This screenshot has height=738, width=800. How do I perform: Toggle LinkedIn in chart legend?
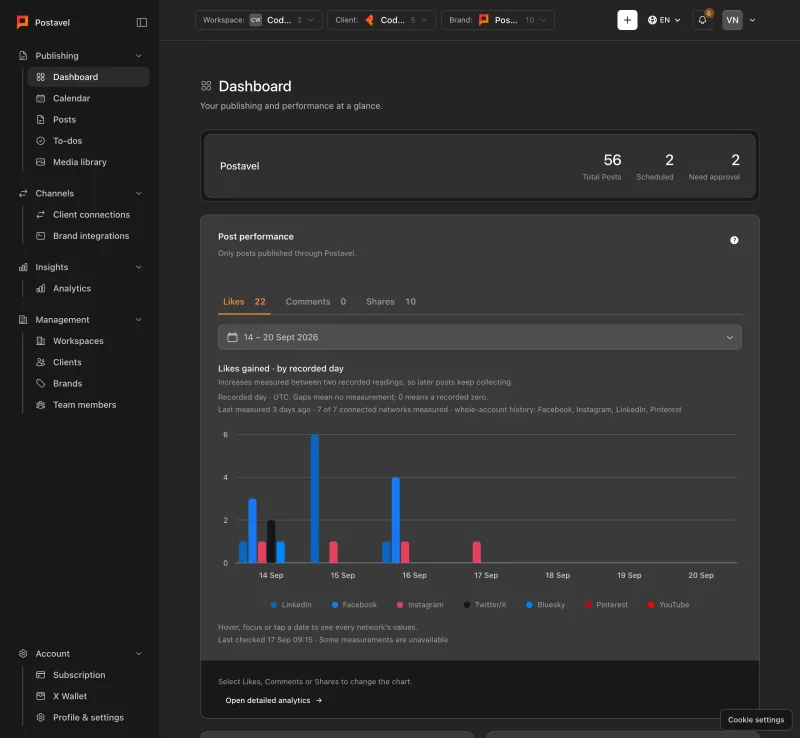point(291,605)
